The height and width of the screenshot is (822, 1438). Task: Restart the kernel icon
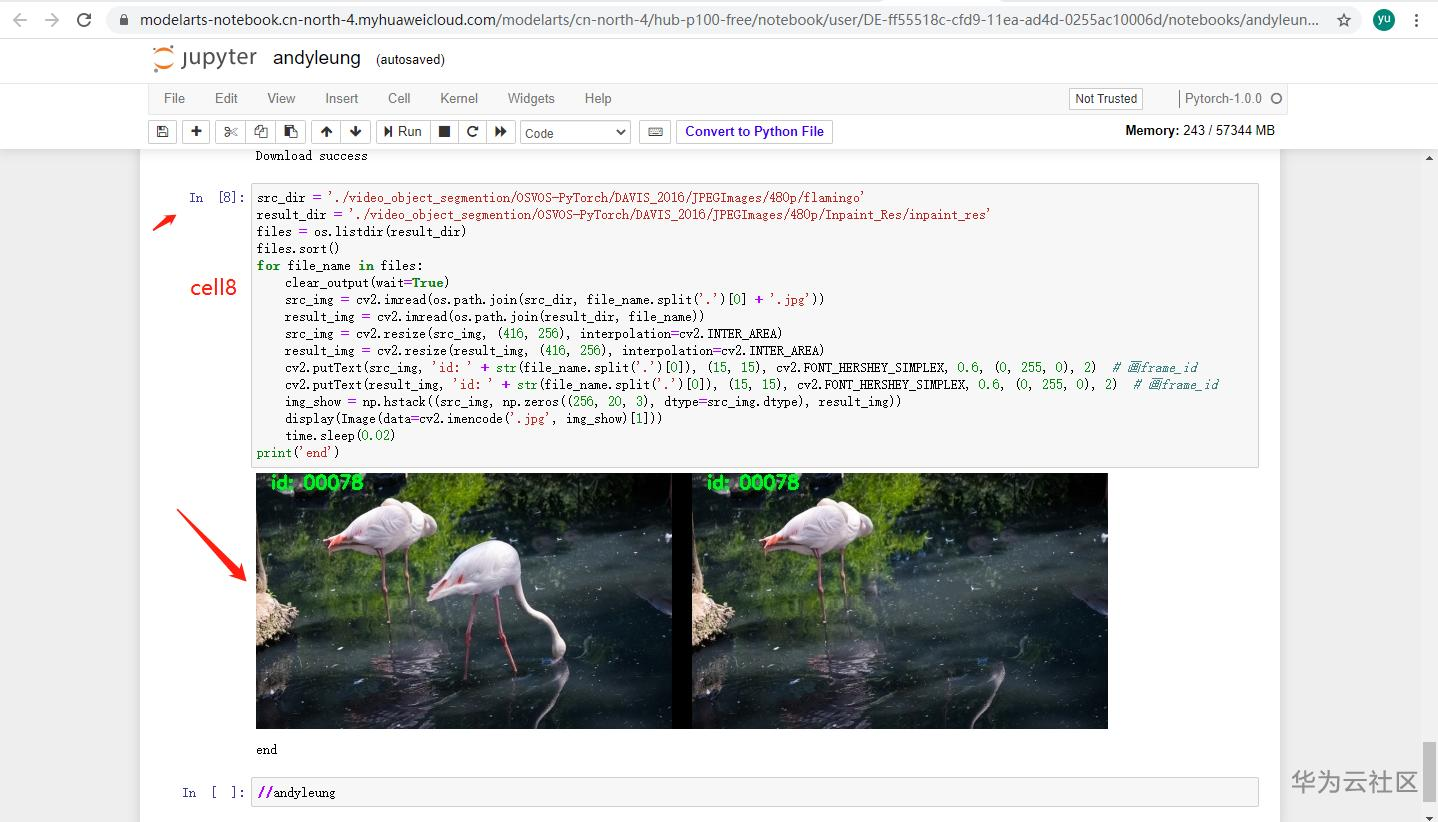473,132
